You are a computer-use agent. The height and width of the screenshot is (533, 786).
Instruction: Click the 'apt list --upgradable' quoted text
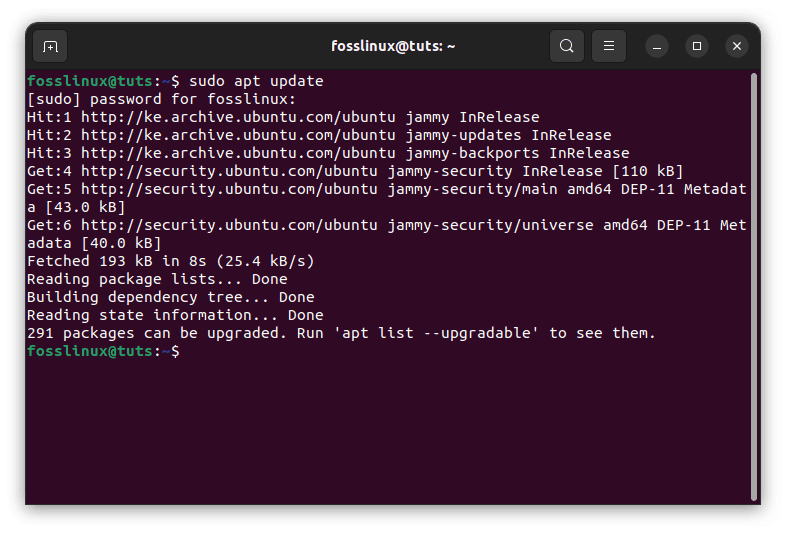[x=436, y=333]
